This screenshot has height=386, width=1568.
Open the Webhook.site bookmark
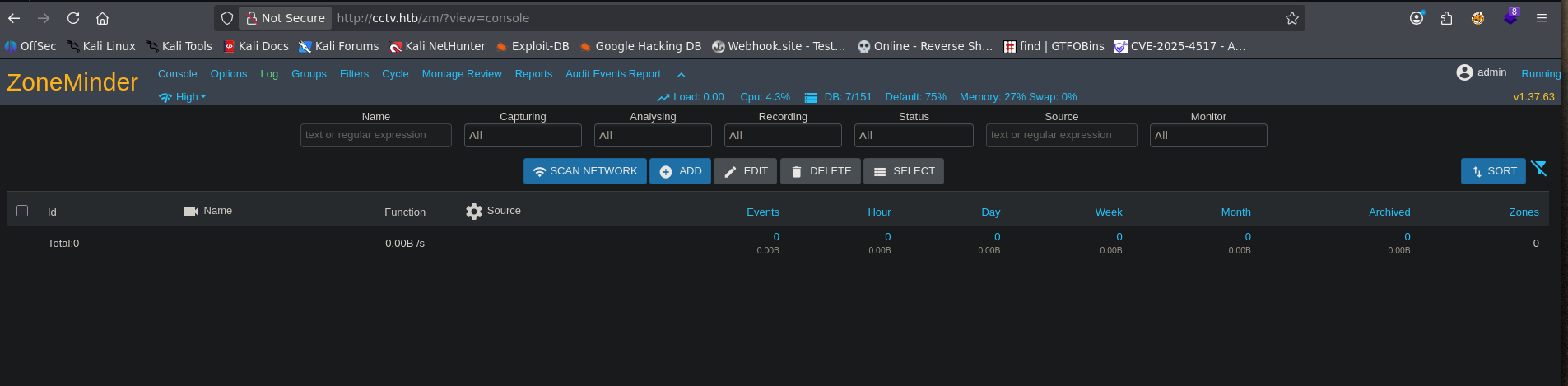(x=779, y=47)
